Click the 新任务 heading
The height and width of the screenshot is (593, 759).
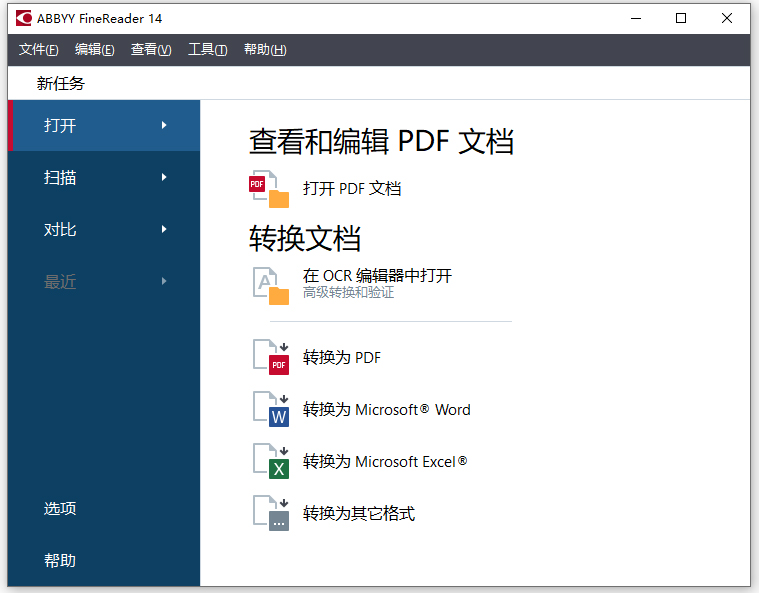pyautogui.click(x=61, y=83)
